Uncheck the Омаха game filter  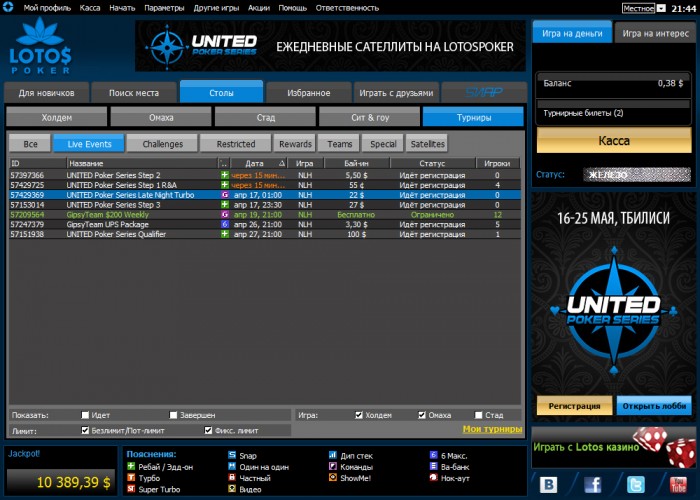(x=422, y=415)
